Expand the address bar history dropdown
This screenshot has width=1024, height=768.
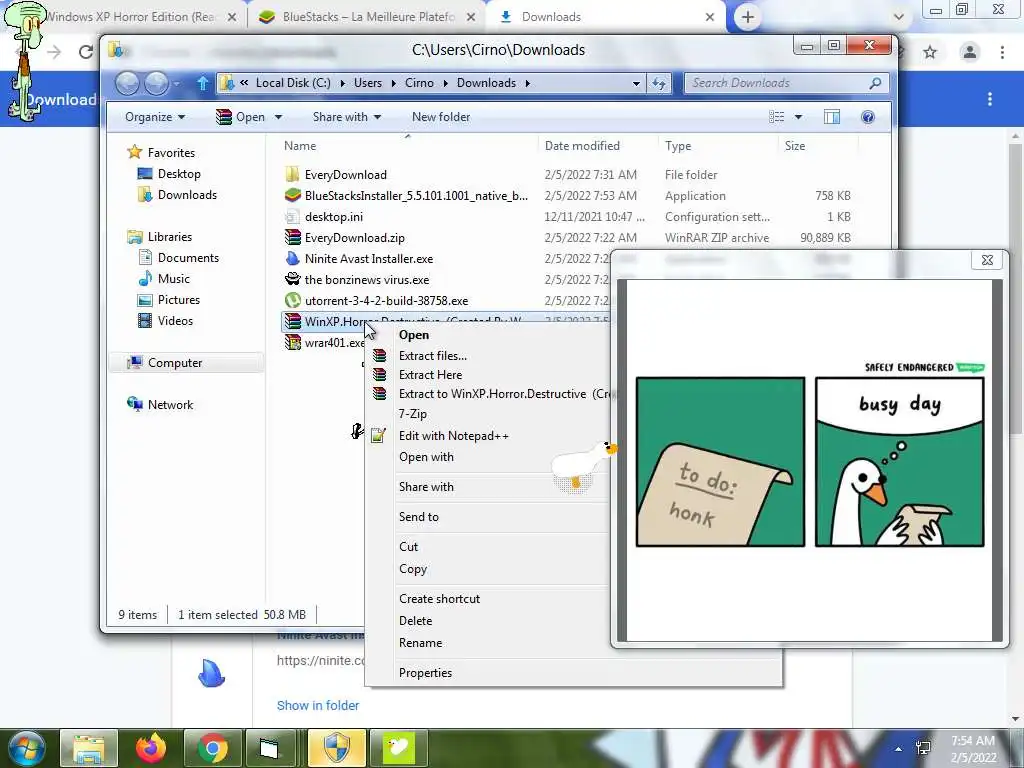coord(636,83)
